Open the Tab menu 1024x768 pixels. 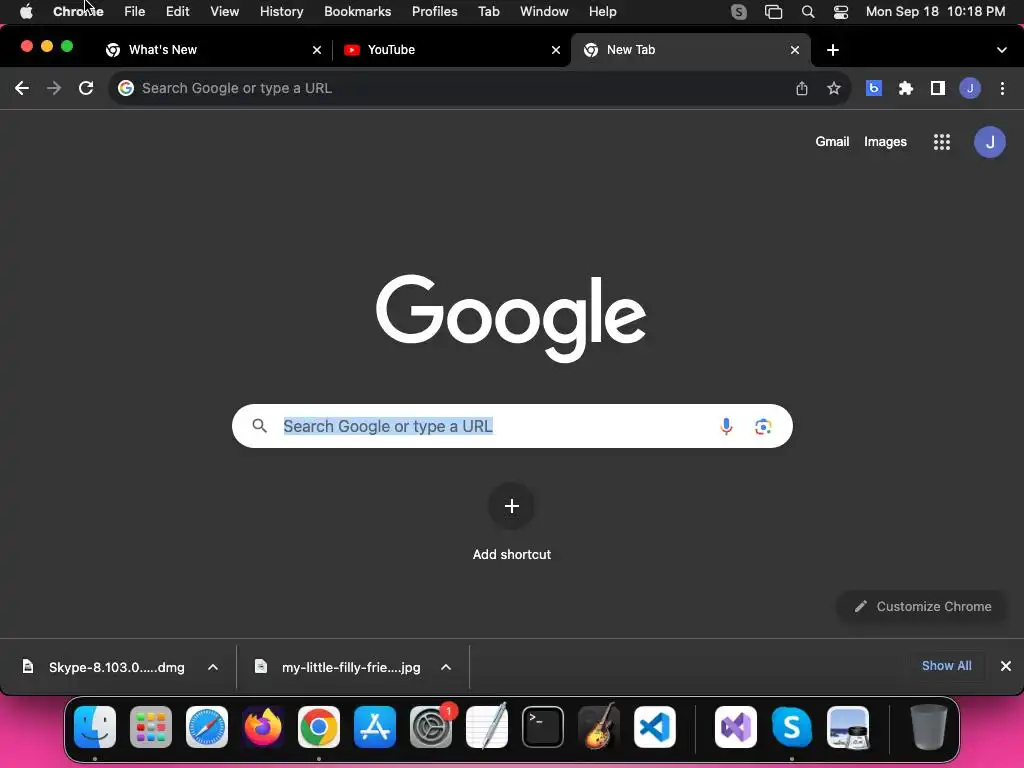488,12
